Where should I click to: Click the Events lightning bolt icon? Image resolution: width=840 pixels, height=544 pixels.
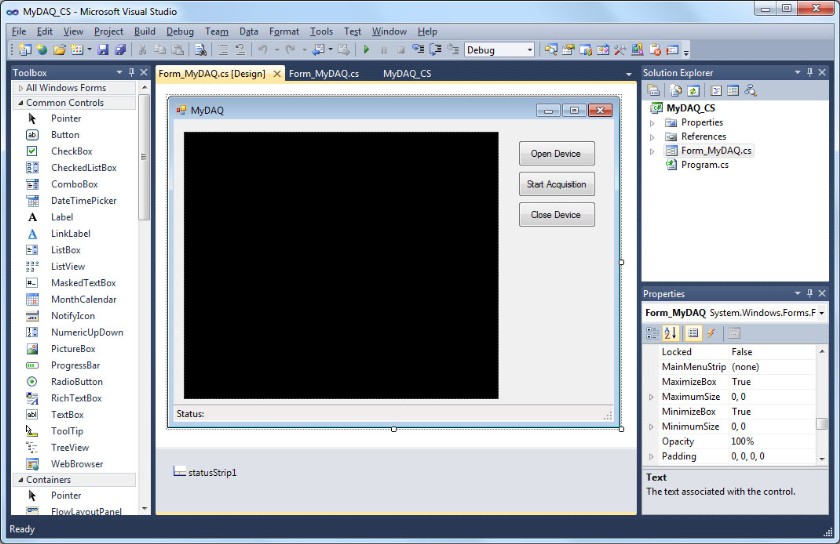(711, 333)
